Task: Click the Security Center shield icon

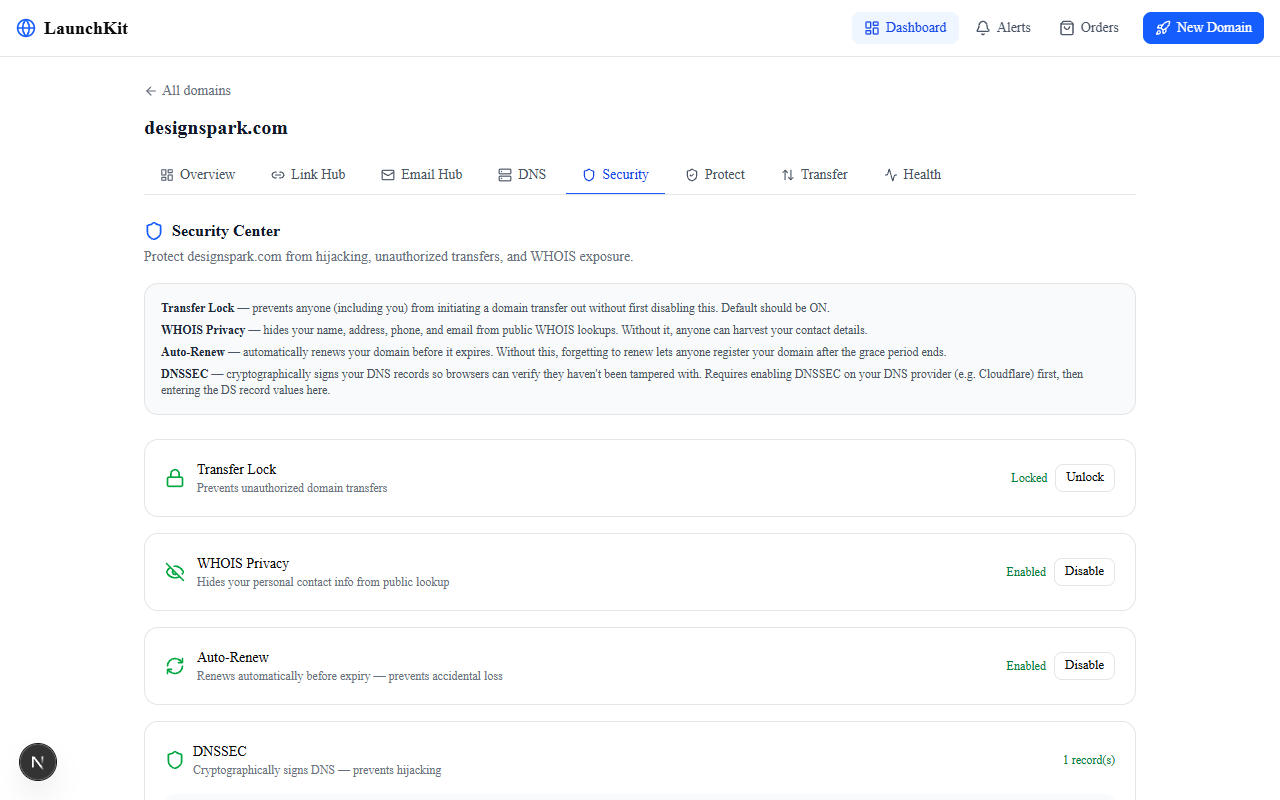Action: click(x=154, y=231)
